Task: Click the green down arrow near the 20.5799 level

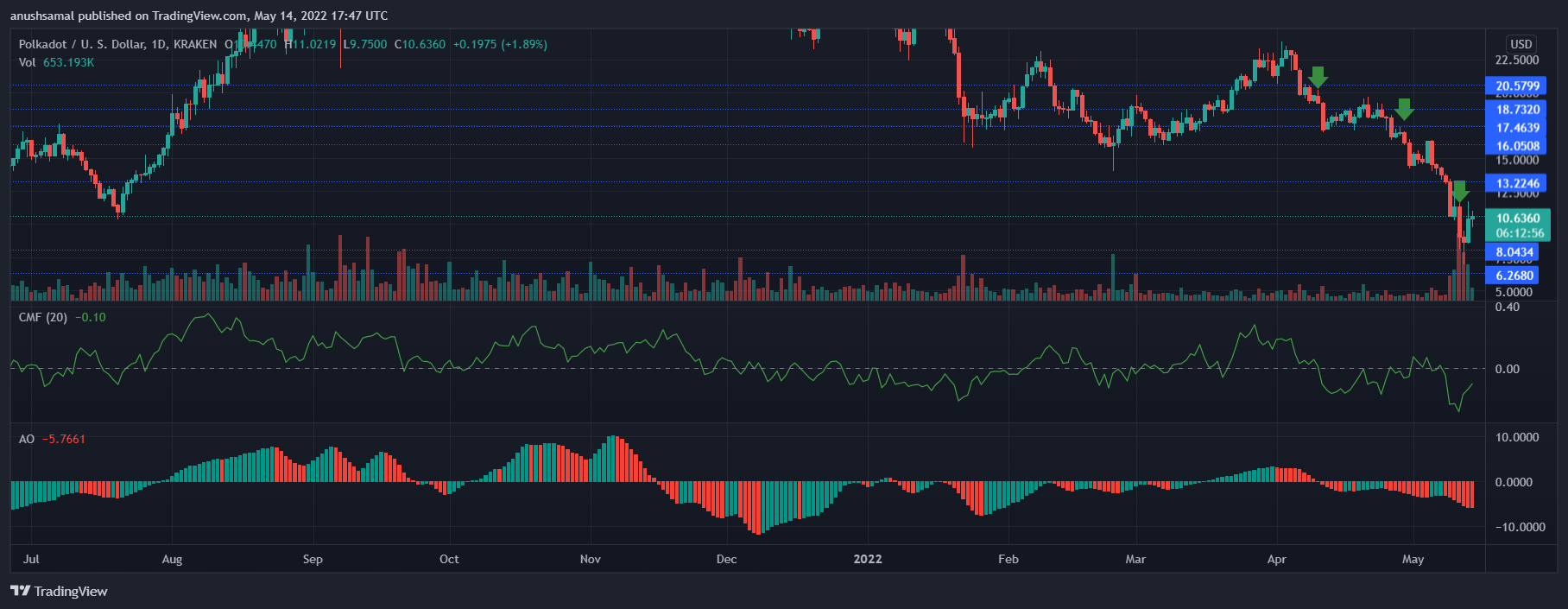Action: tap(1317, 77)
